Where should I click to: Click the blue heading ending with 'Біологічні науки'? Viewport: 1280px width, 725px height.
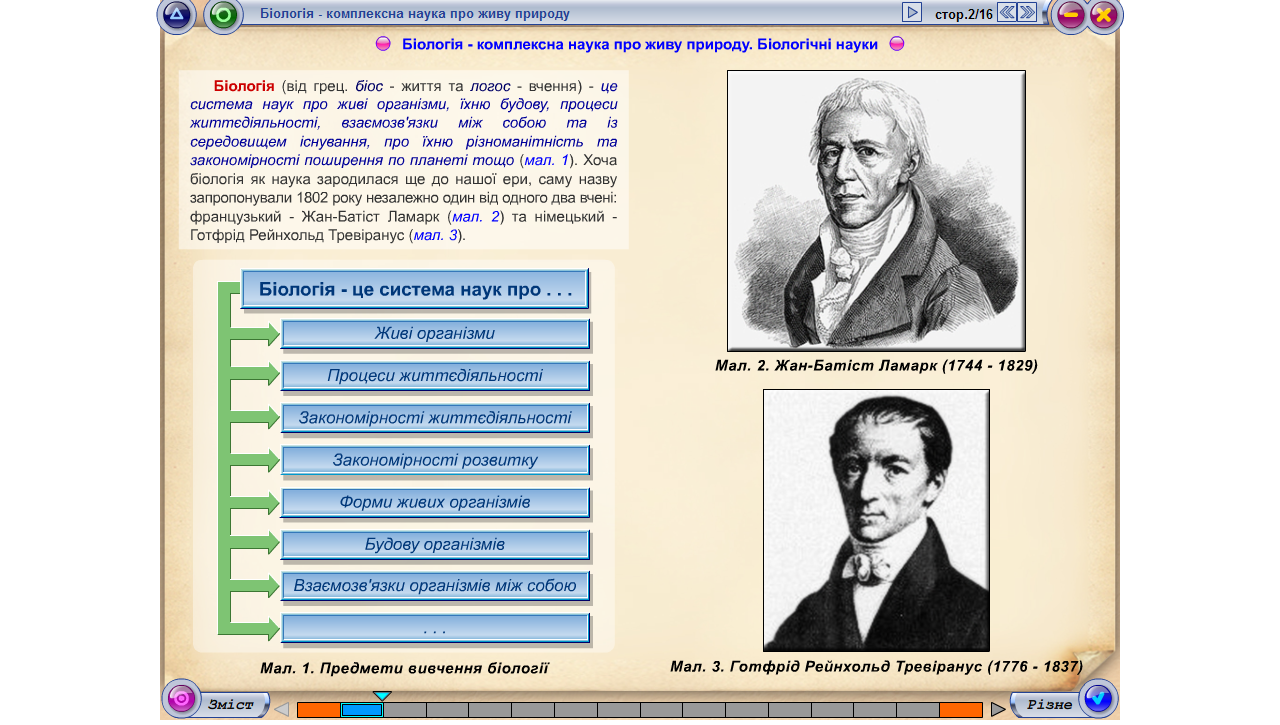pyautogui.click(x=640, y=44)
